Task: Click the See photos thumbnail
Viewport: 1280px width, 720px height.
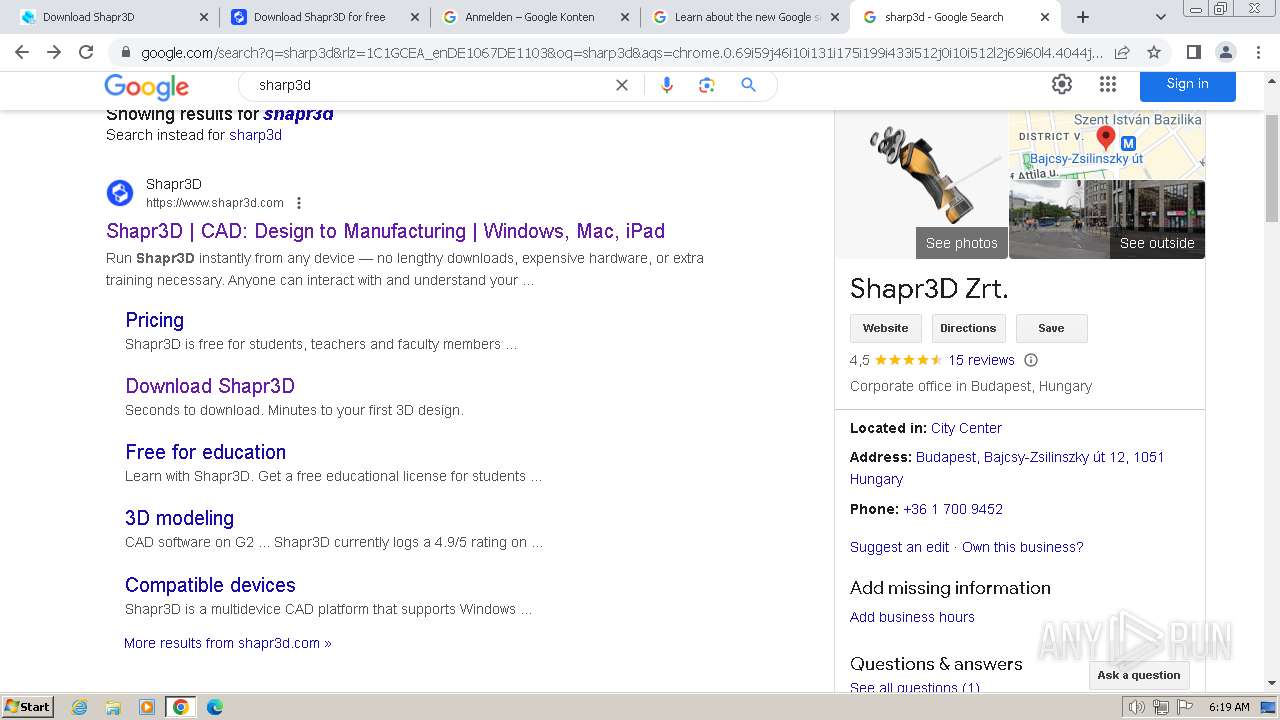Action: click(x=921, y=185)
